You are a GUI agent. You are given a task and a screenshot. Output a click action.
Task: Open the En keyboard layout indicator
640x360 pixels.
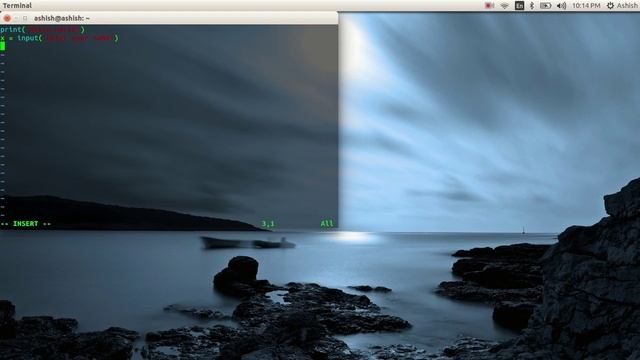[x=519, y=6]
